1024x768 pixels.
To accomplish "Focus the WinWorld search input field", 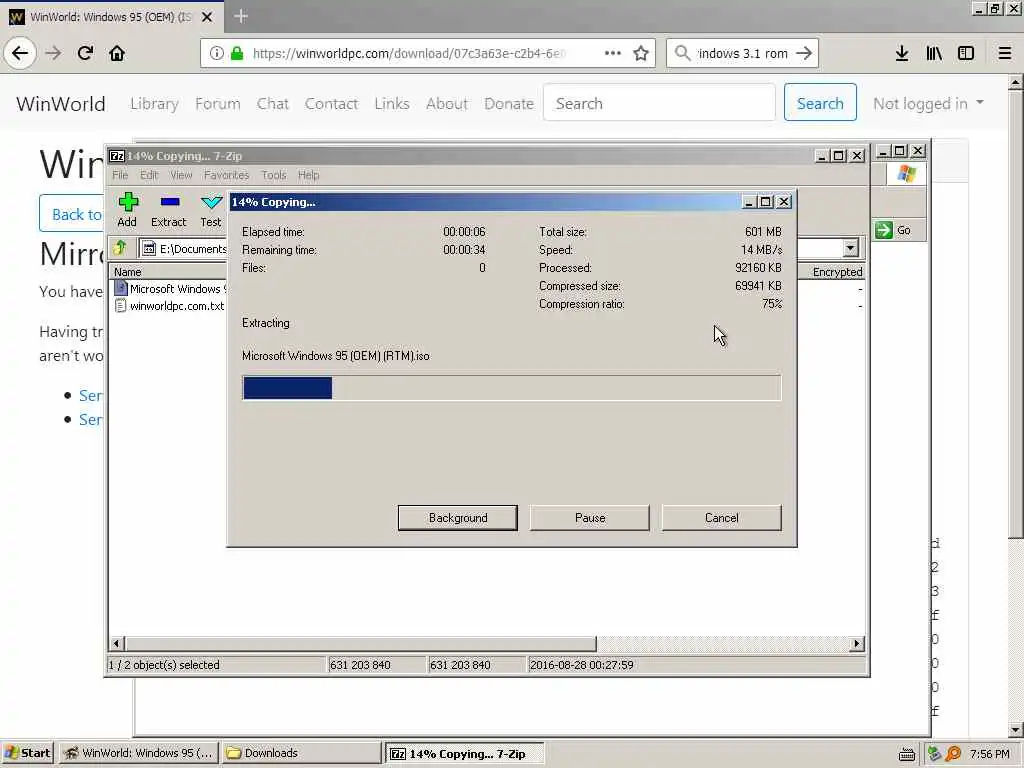I will click(659, 103).
